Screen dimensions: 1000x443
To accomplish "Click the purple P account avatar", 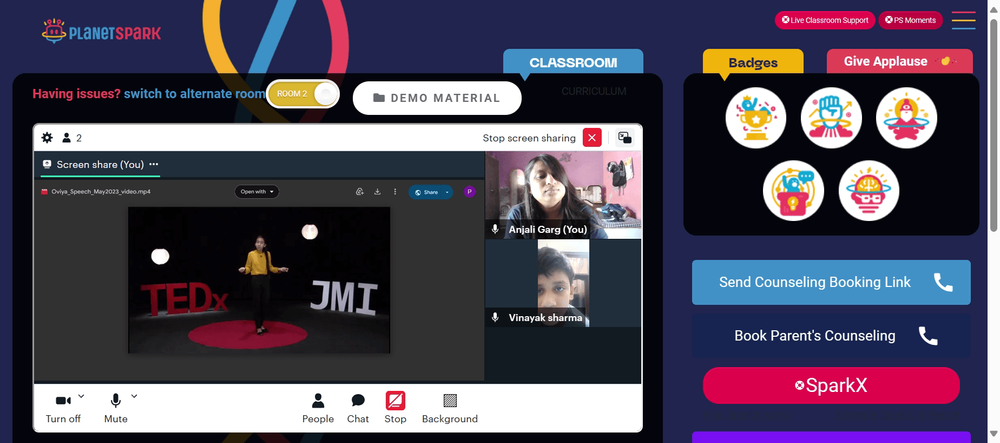I will [469, 192].
